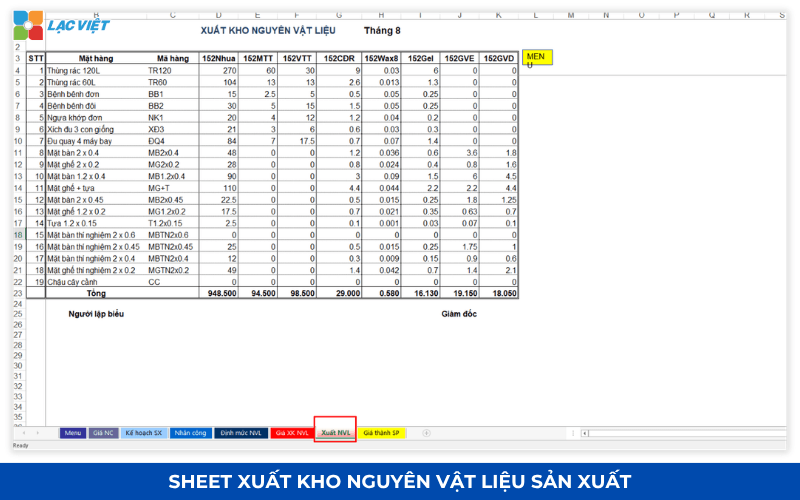Click horizontal scrollbar left arrow

pos(585,433)
